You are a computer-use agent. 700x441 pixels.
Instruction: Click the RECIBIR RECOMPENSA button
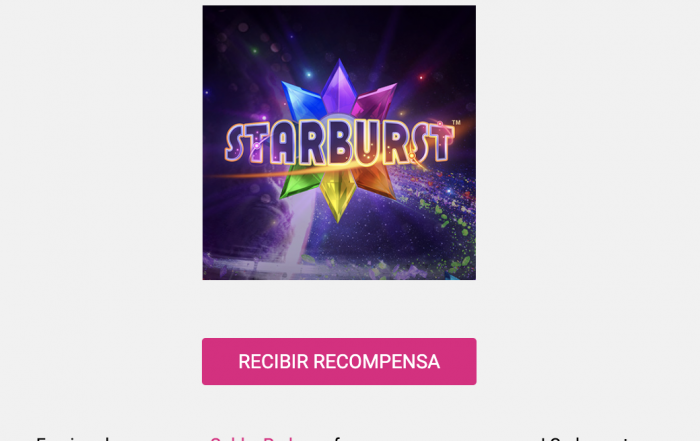point(339,361)
